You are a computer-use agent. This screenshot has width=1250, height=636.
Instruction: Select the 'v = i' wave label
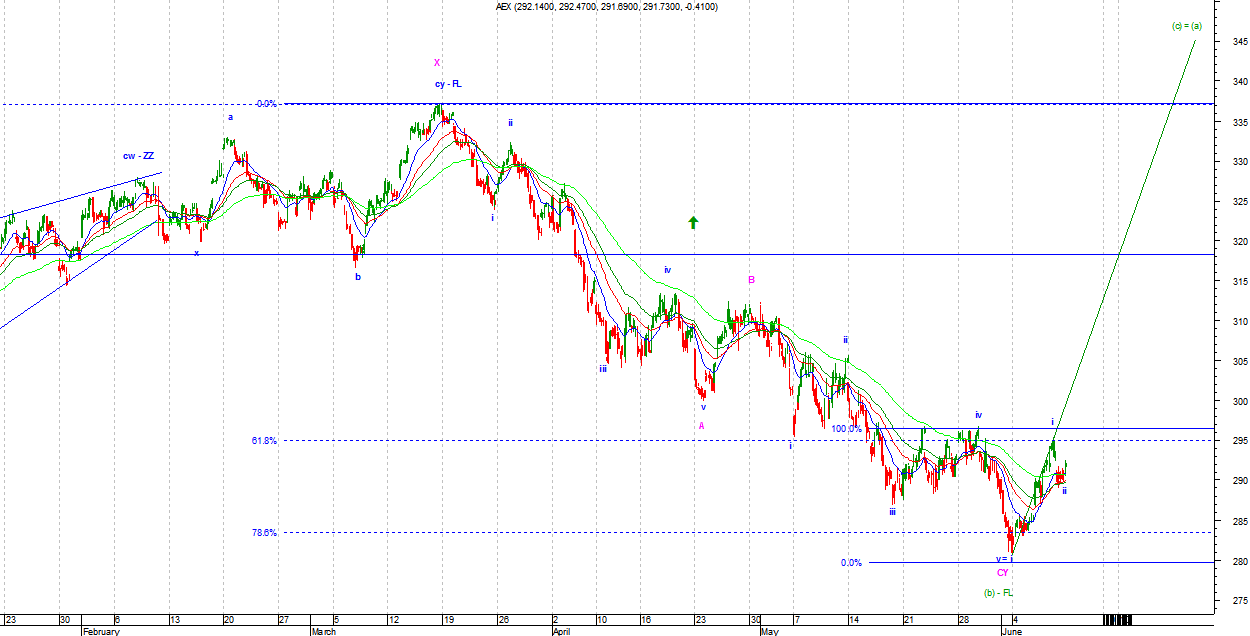1004,559
